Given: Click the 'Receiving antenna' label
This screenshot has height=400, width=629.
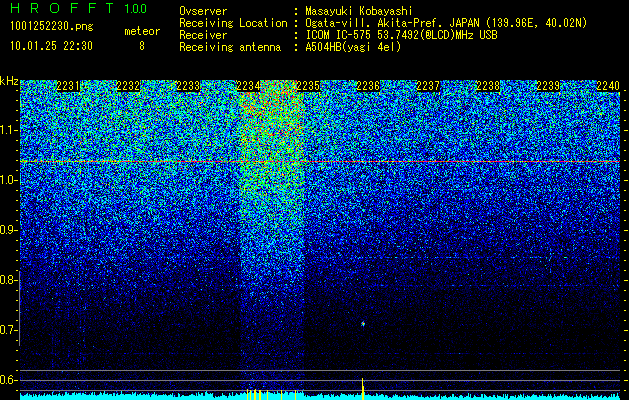Looking at the screenshot, I should click(230, 47).
